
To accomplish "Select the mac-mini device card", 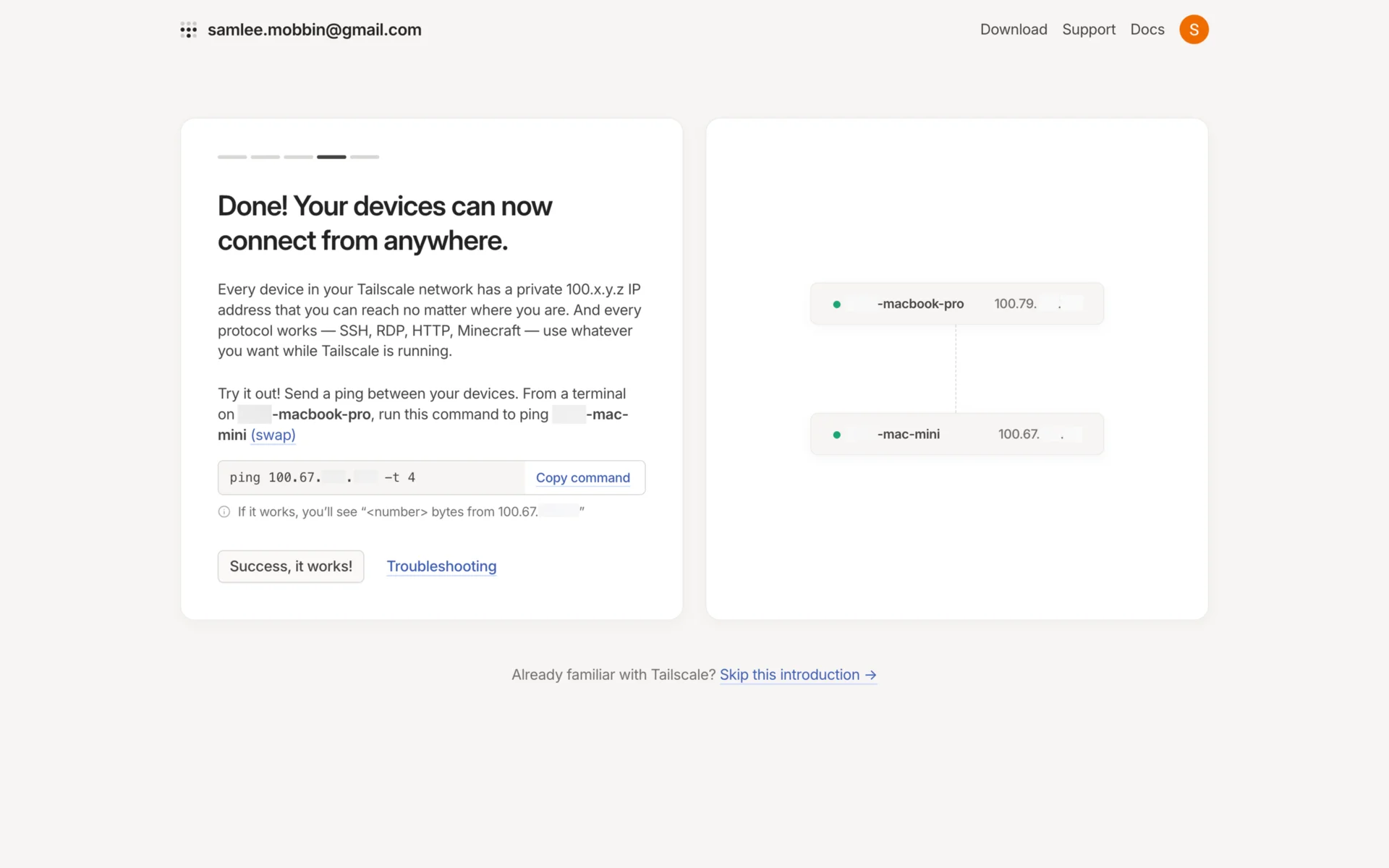I will pyautogui.click(x=956, y=434).
